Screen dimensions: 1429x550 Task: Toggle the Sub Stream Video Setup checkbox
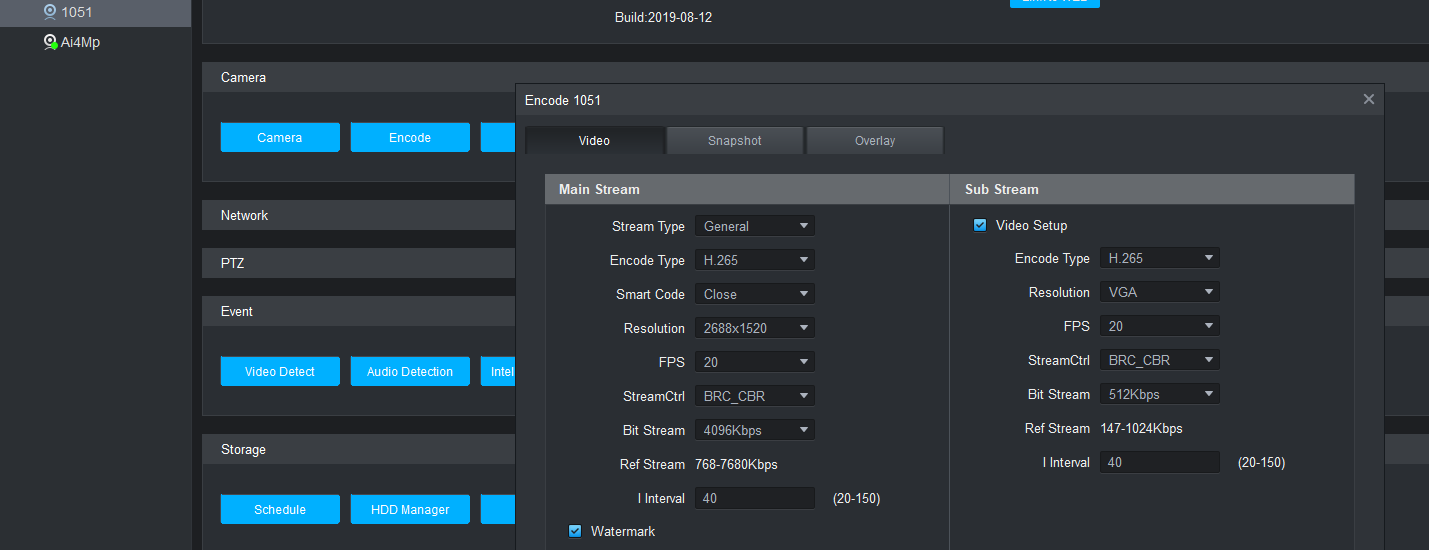coord(980,225)
